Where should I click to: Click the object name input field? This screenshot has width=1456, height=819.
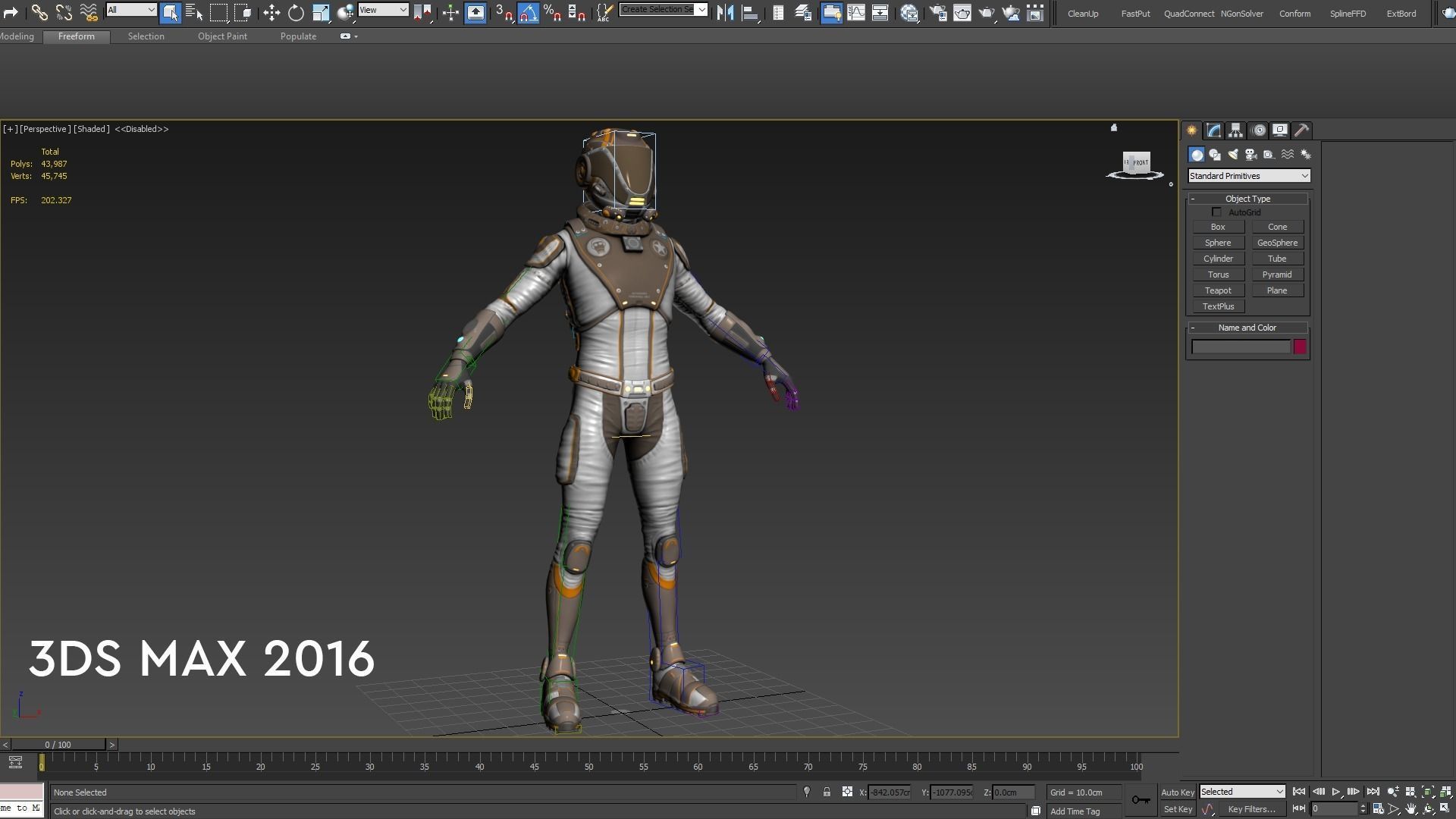tap(1241, 347)
